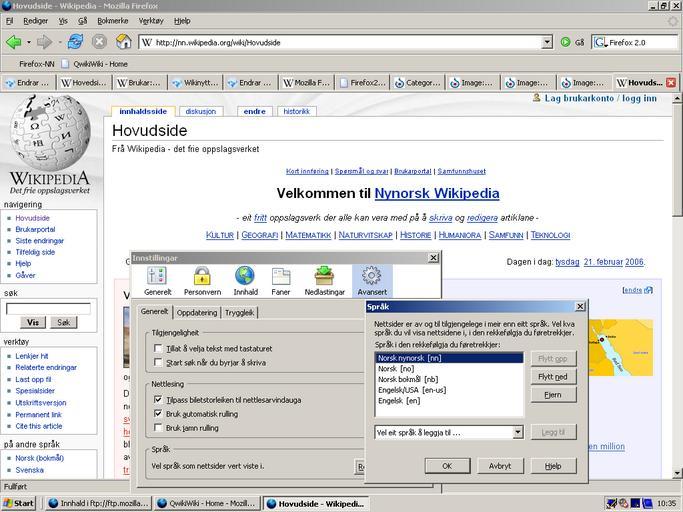Close the active Hovuds tab with red X
Image resolution: width=683 pixels, height=512 pixels.
coord(671,82)
